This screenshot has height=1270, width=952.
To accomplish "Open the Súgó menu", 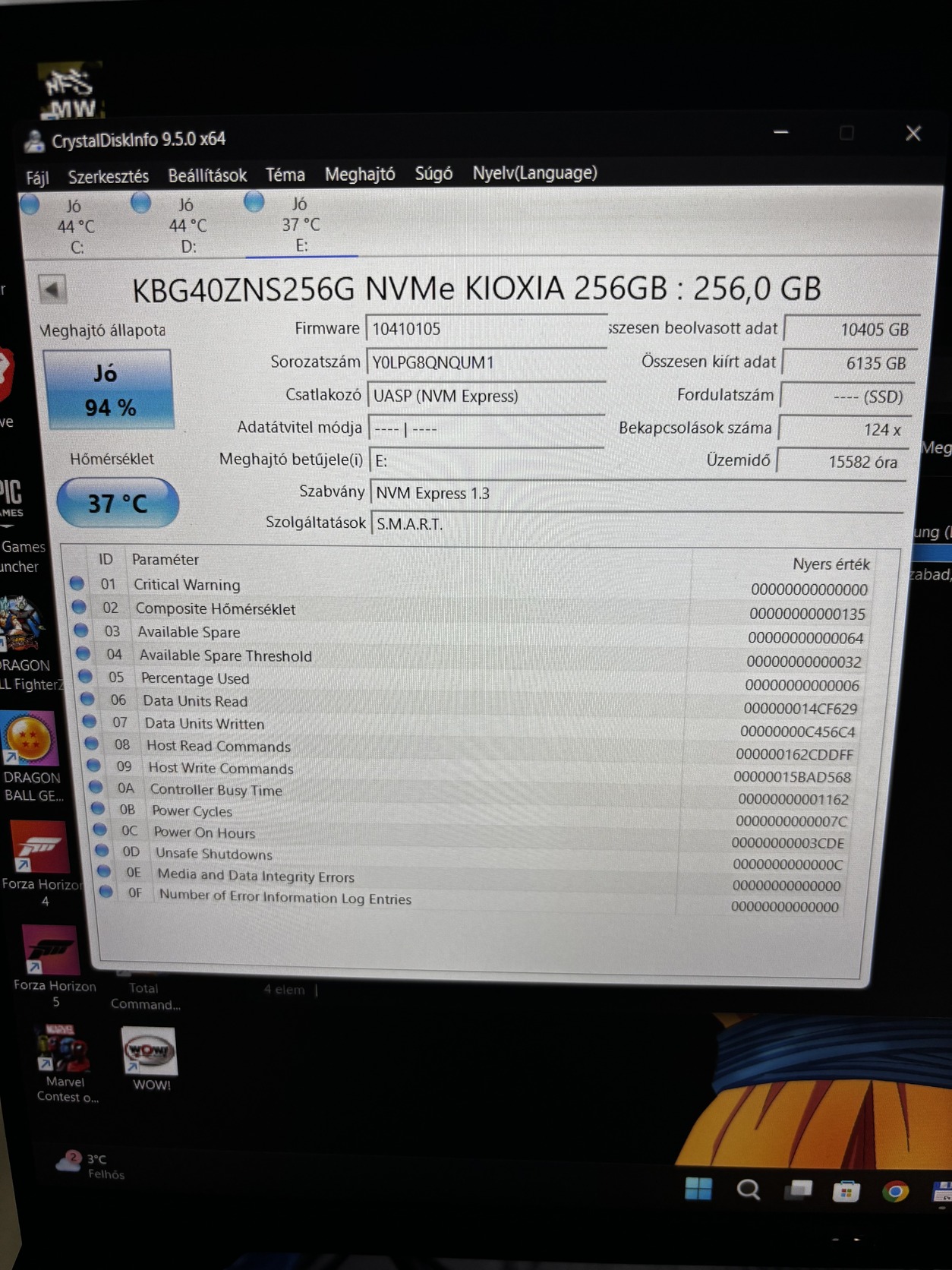I will pos(433,173).
